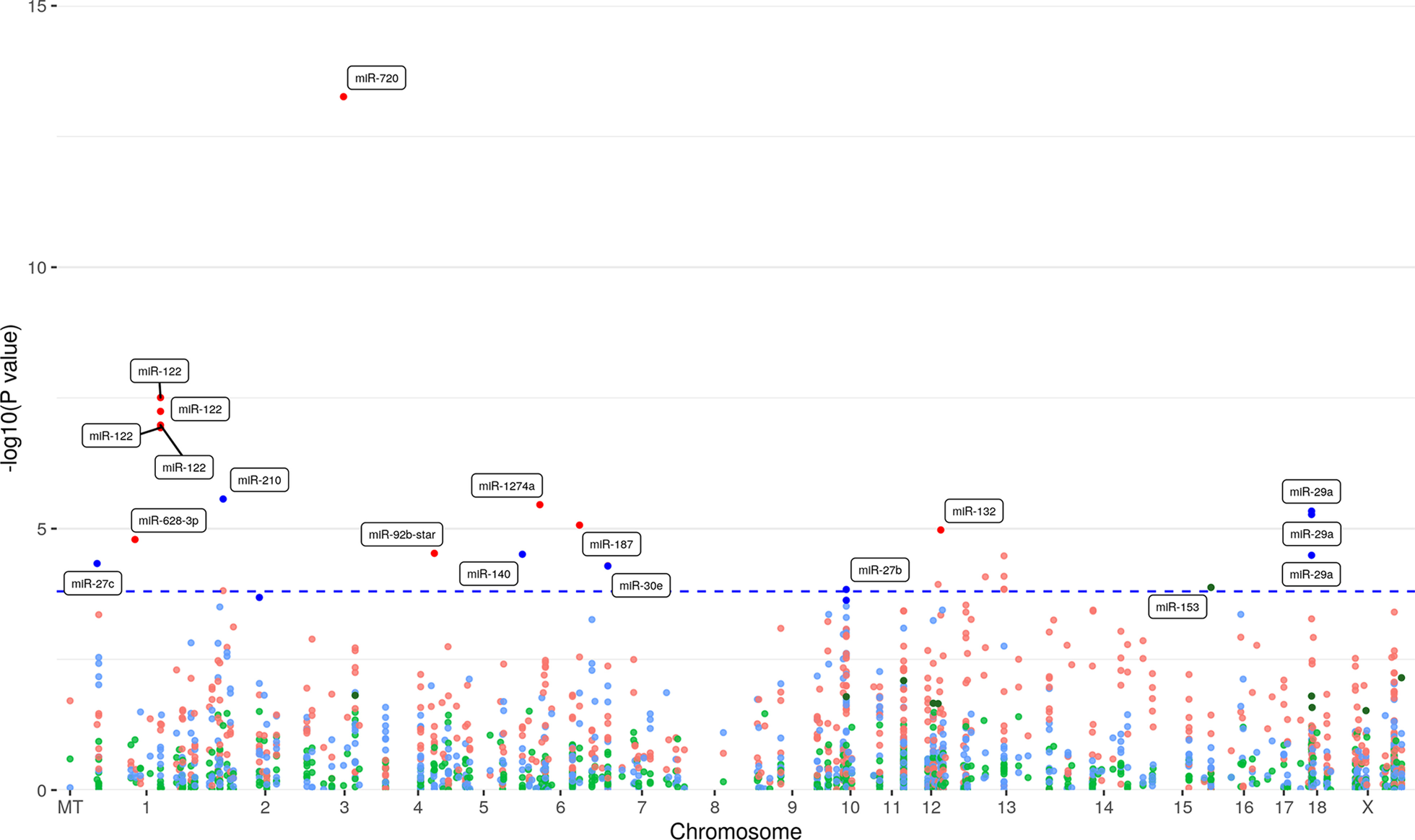Select the red point for miR-628-3p
Image resolution: width=1415 pixels, height=840 pixels.
click(x=135, y=540)
